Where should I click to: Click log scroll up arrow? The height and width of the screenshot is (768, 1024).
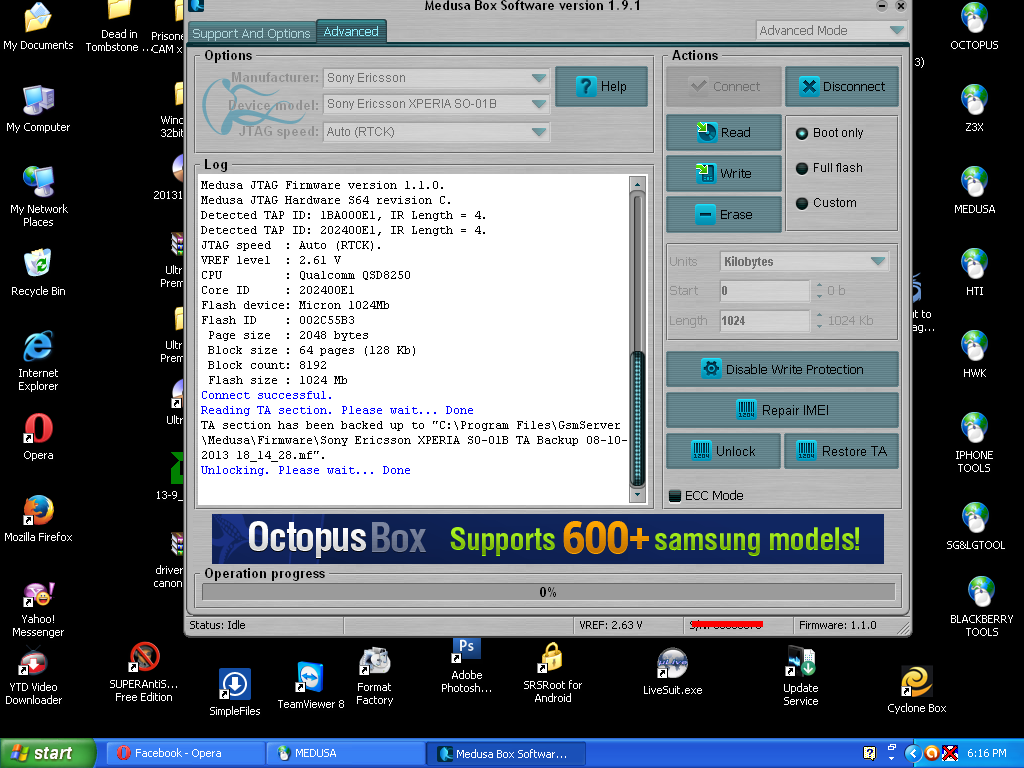click(x=637, y=185)
